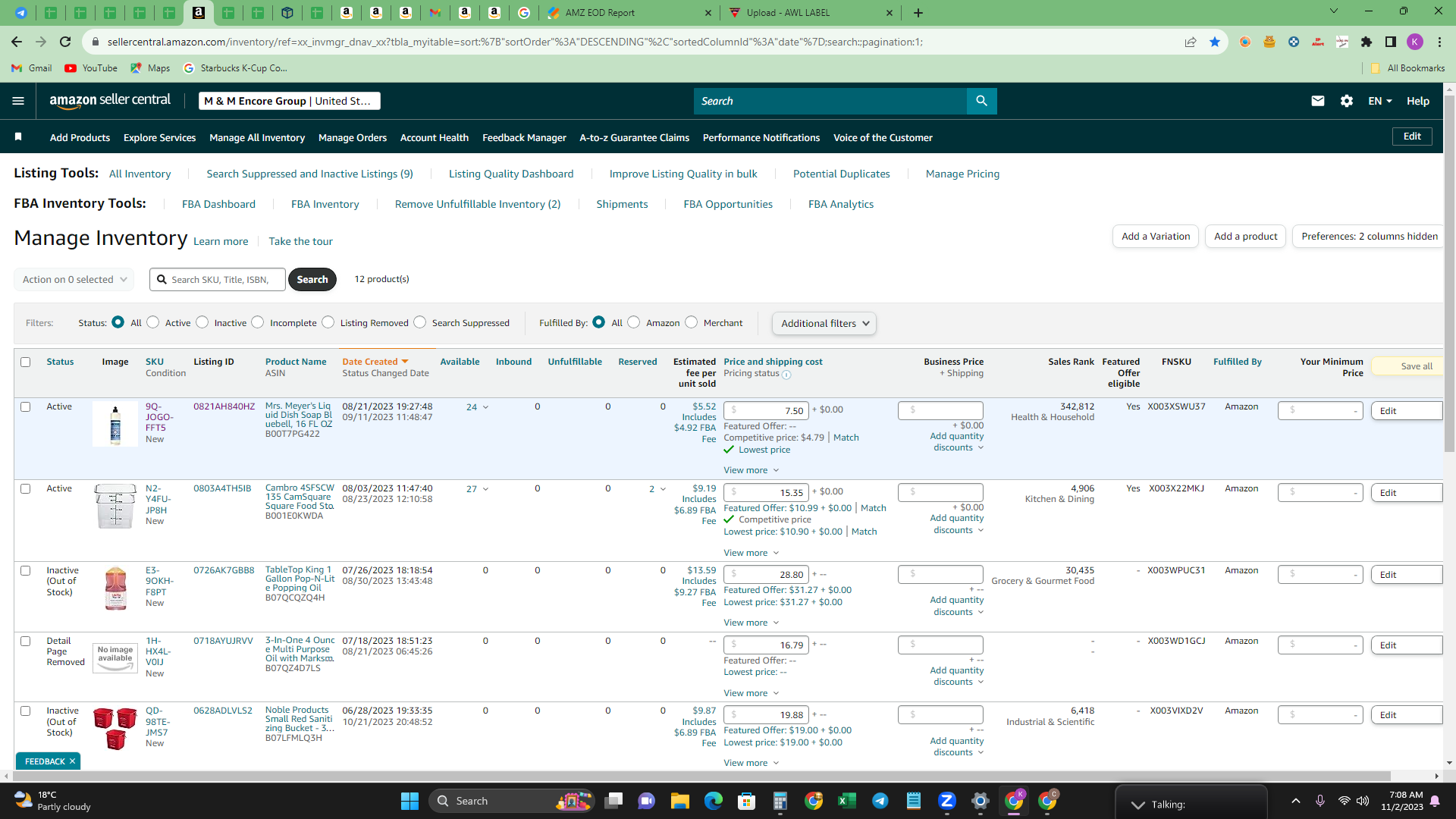Image resolution: width=1456 pixels, height=819 pixels.
Task: Open the Seller Central hamburger menu
Action: [x=18, y=101]
